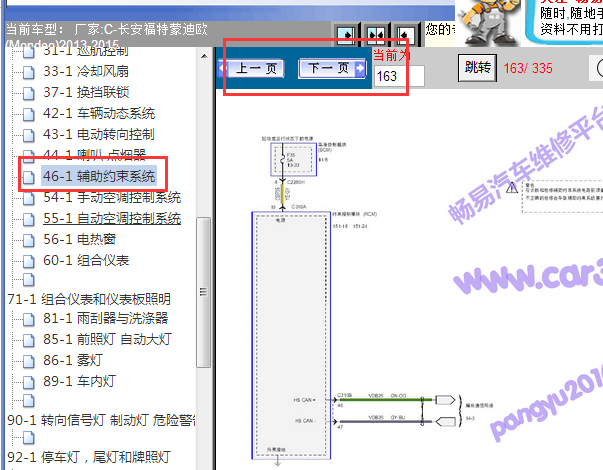
Task: Open 33-1 冷却风扇 wiring diagram
Action: coord(85,71)
